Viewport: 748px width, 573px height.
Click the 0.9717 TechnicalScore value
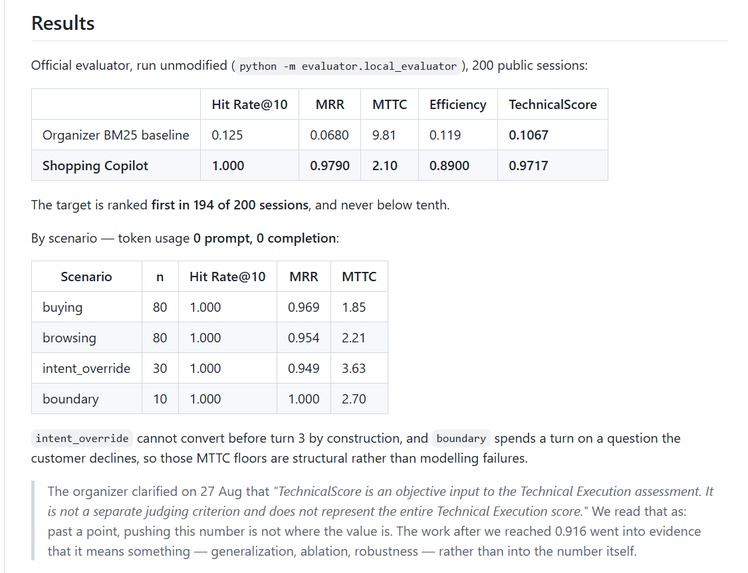coord(528,166)
